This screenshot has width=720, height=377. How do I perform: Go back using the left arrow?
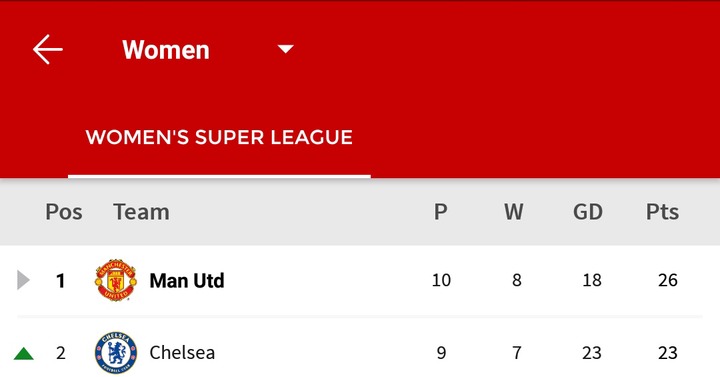[48, 49]
